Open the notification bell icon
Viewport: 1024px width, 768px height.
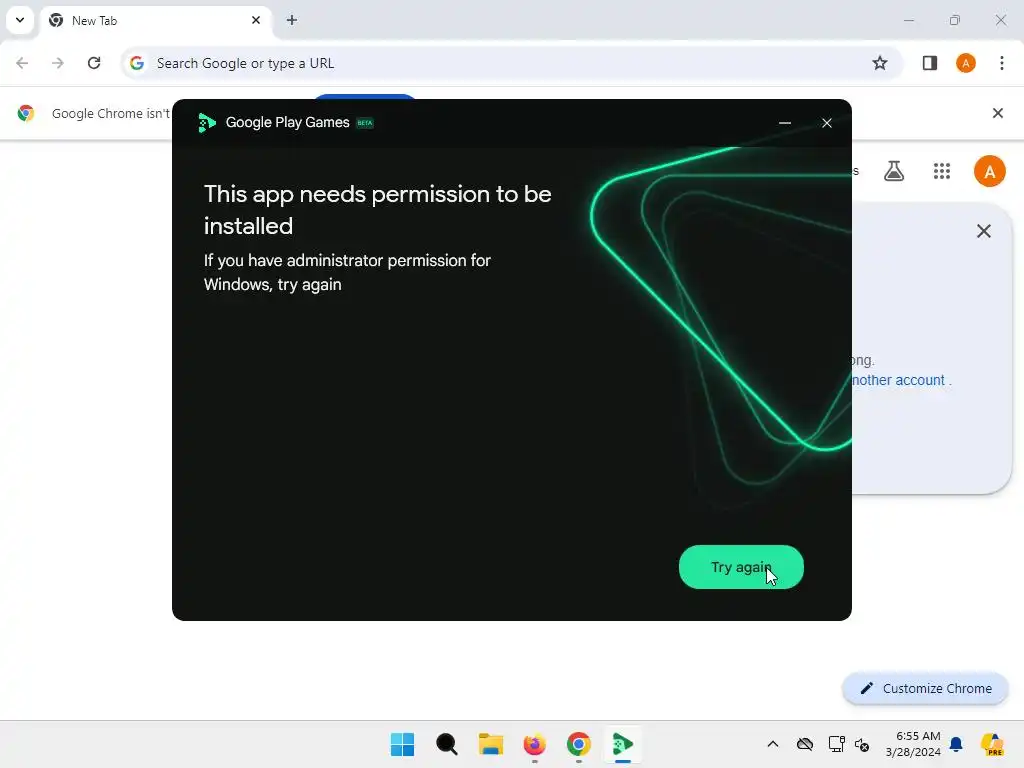click(x=956, y=744)
